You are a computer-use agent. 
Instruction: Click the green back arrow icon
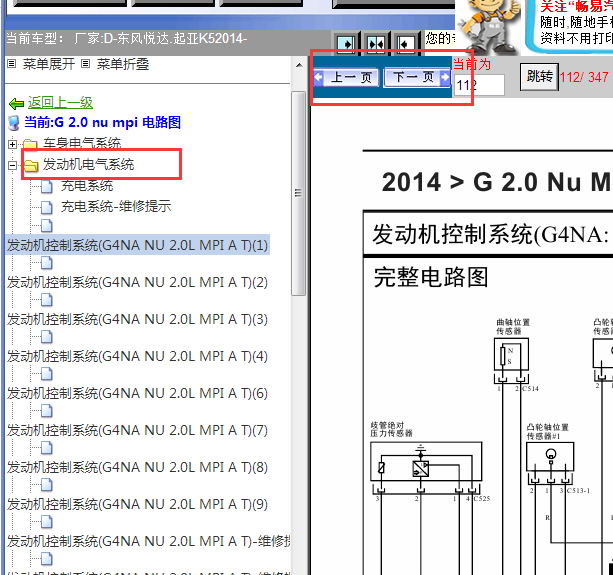tap(16, 104)
